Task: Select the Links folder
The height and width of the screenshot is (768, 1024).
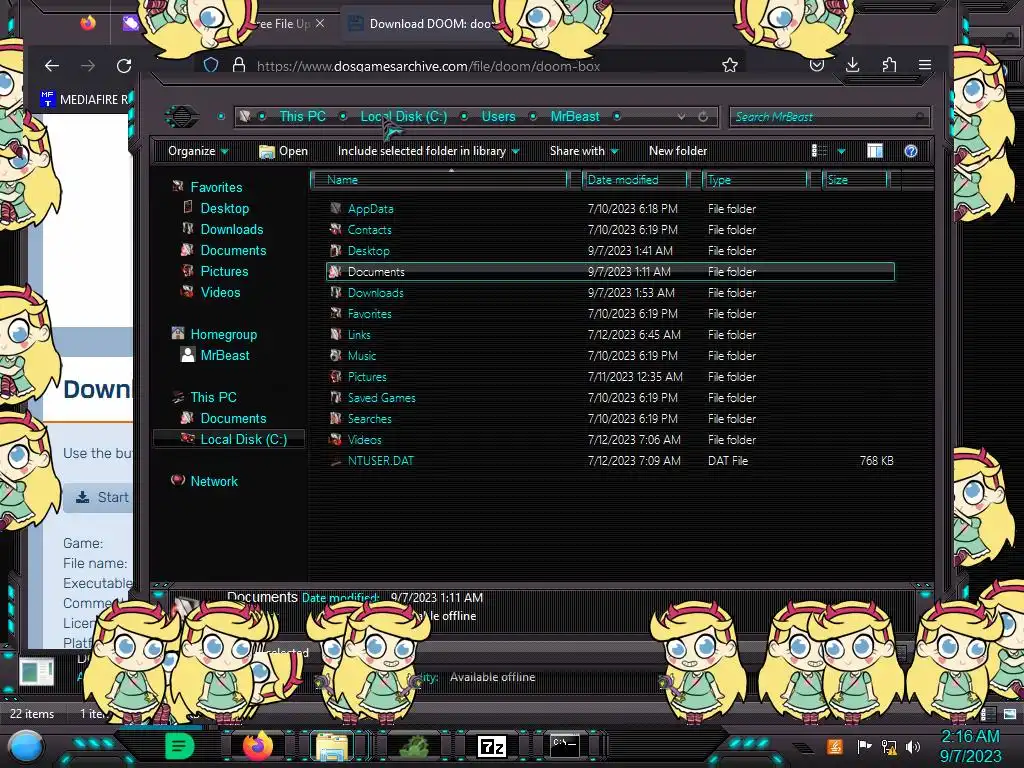Action: (610, 334)
